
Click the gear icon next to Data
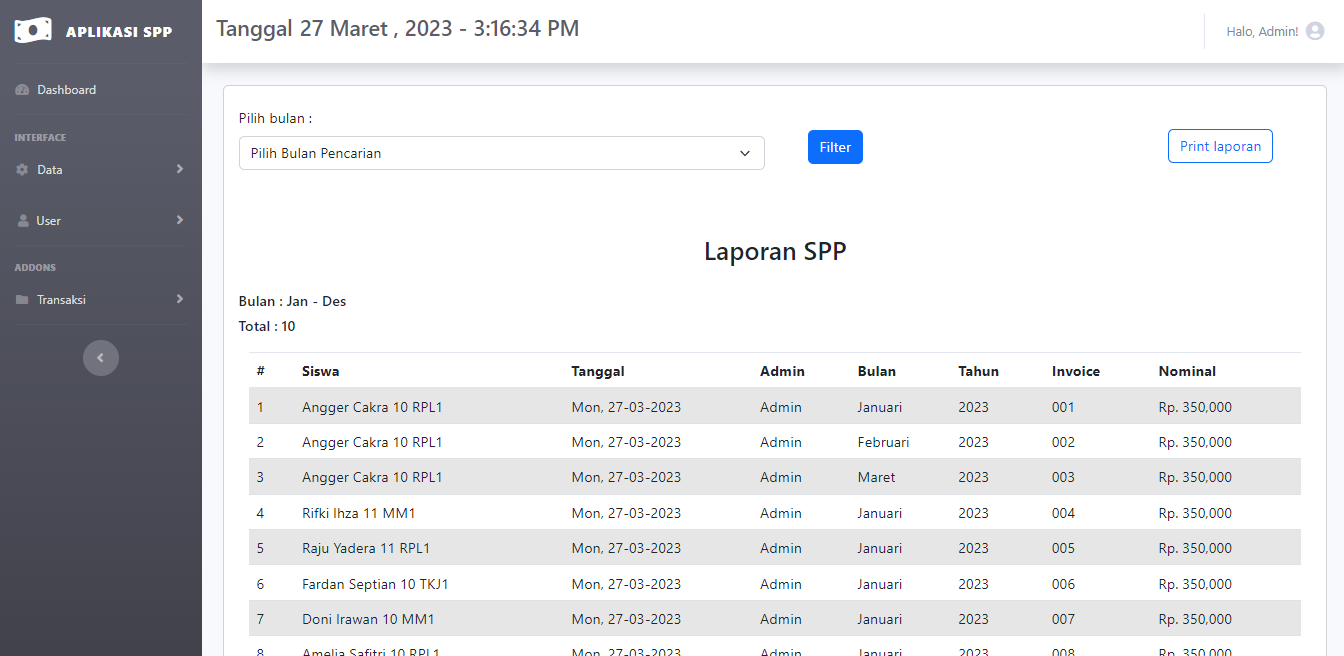point(22,169)
